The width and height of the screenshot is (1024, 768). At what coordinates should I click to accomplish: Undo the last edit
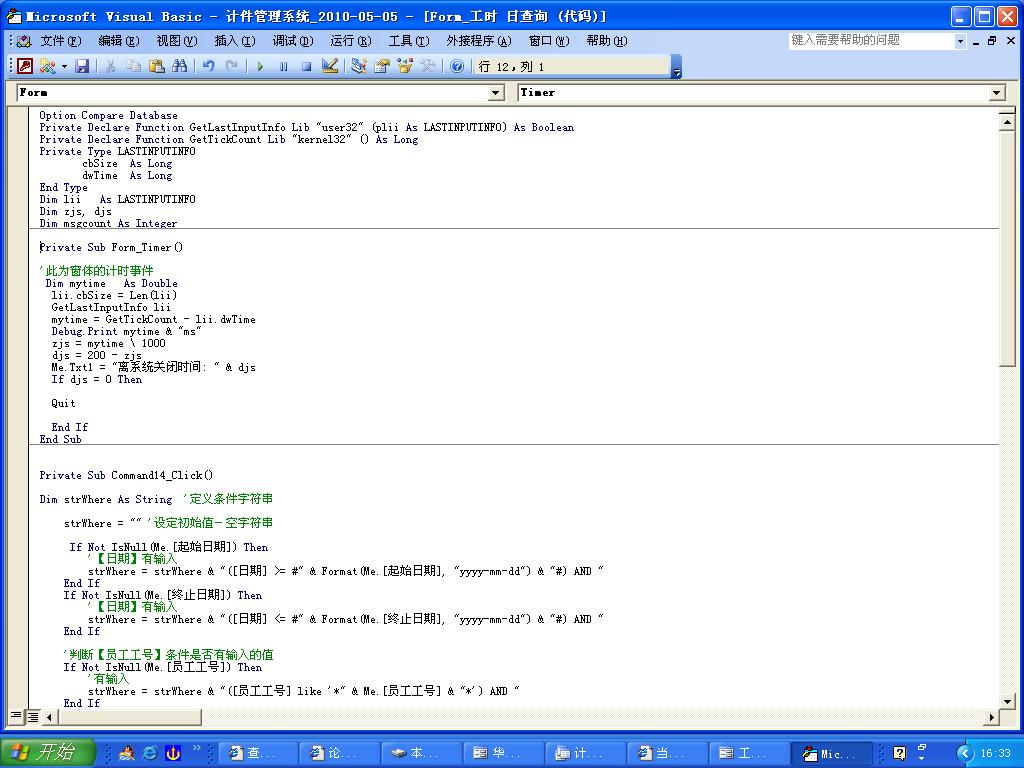pos(208,66)
